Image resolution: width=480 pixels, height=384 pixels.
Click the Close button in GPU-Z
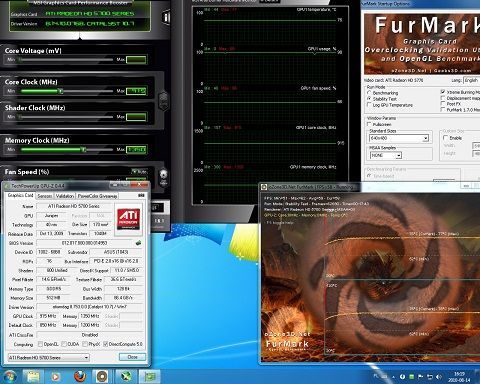coord(132,357)
